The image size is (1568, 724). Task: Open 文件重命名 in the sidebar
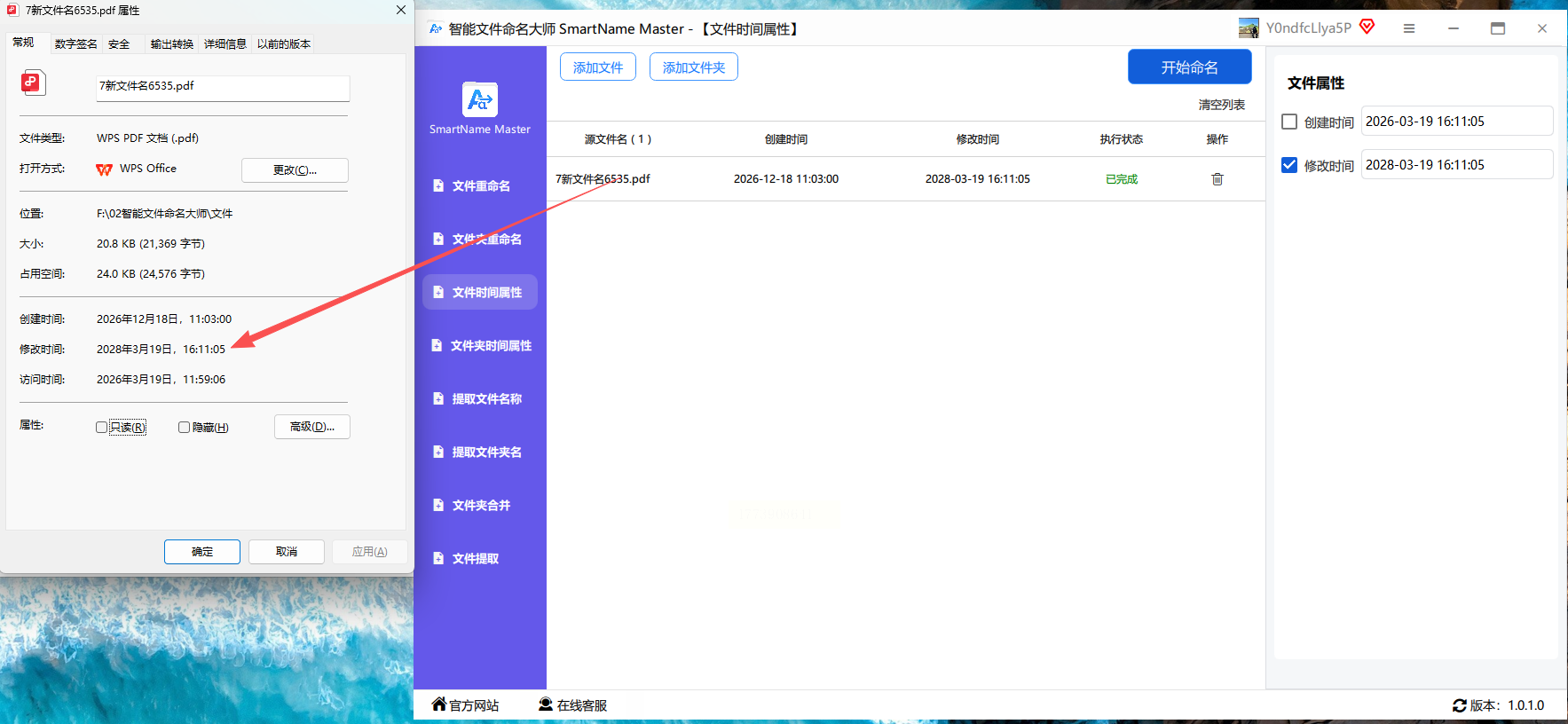480,185
